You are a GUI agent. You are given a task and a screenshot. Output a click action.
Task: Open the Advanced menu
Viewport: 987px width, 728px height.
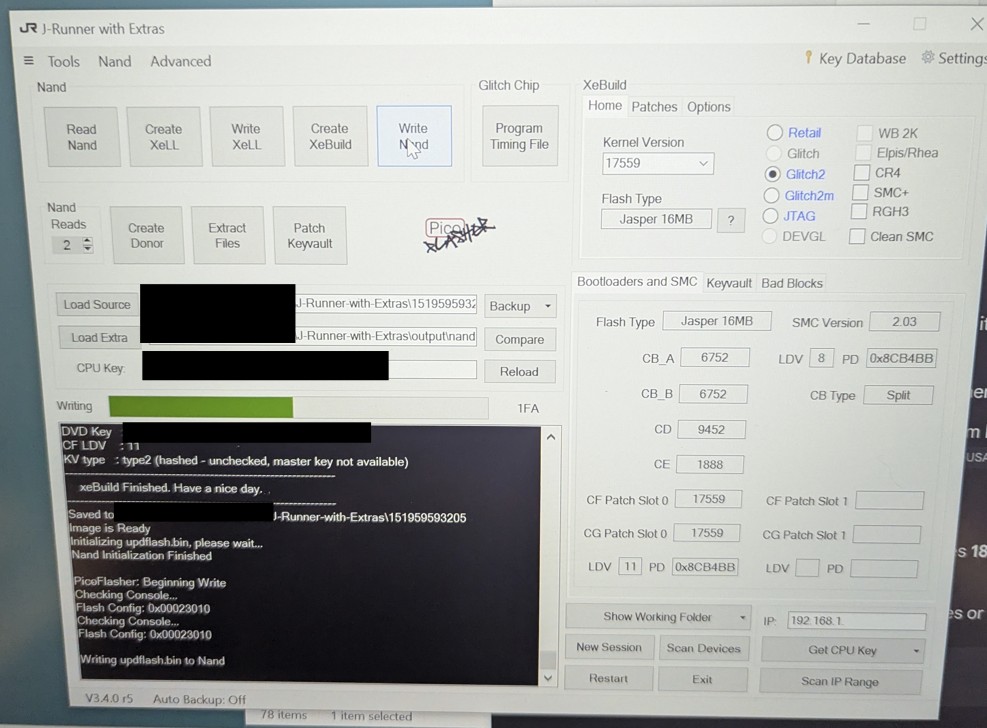point(181,62)
